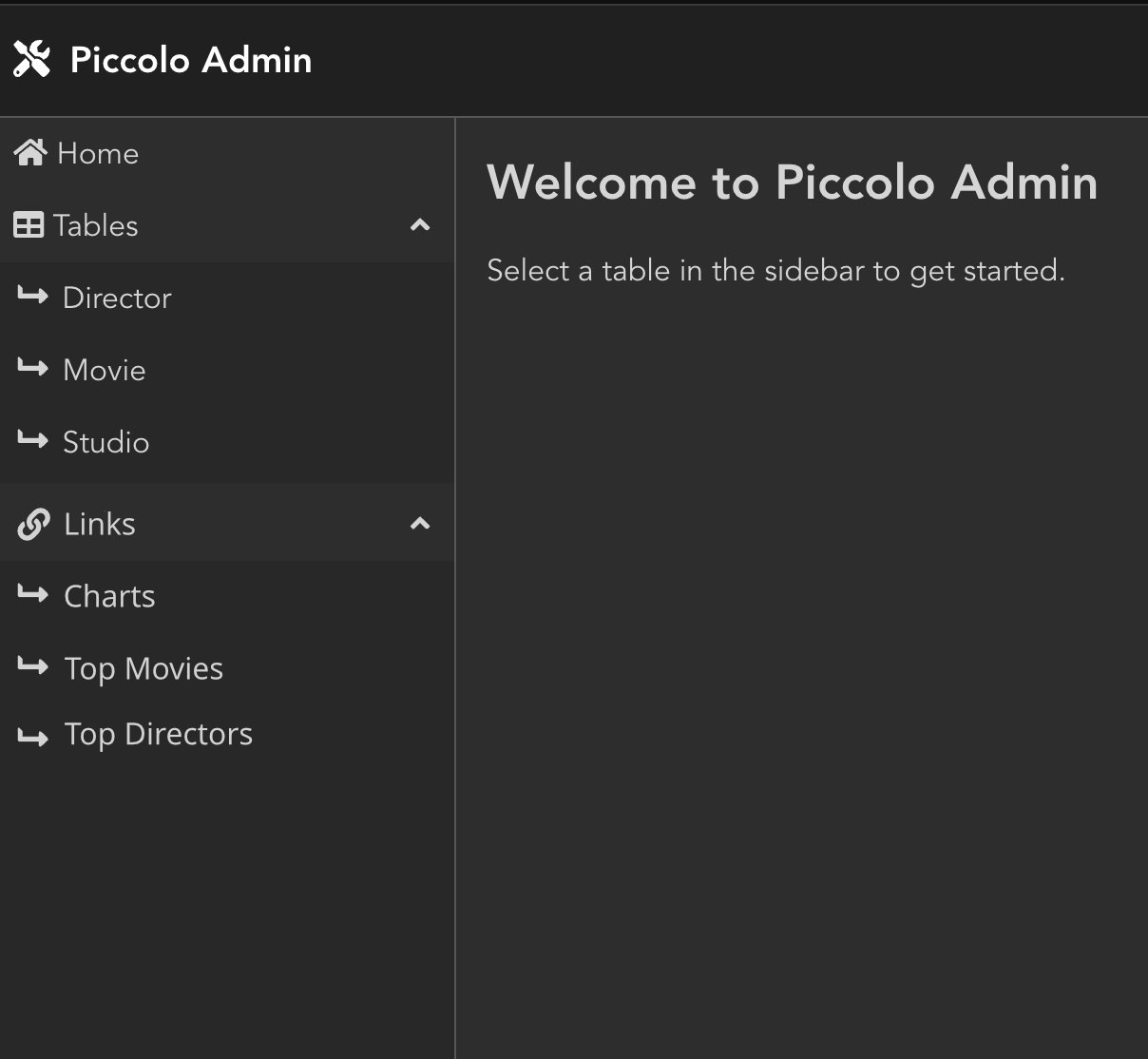Click the Piccolo Admin tools logo icon
The image size is (1148, 1059).
point(31,60)
